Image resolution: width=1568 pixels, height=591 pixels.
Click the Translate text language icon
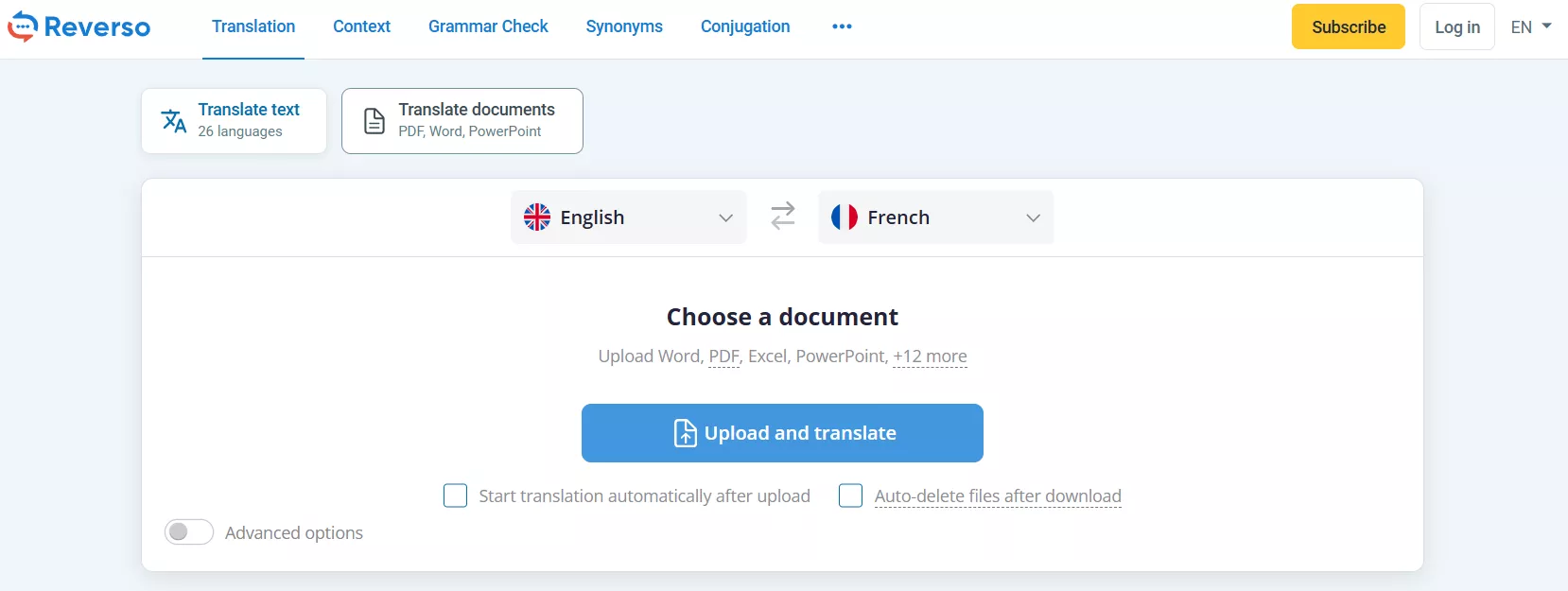pyautogui.click(x=174, y=121)
